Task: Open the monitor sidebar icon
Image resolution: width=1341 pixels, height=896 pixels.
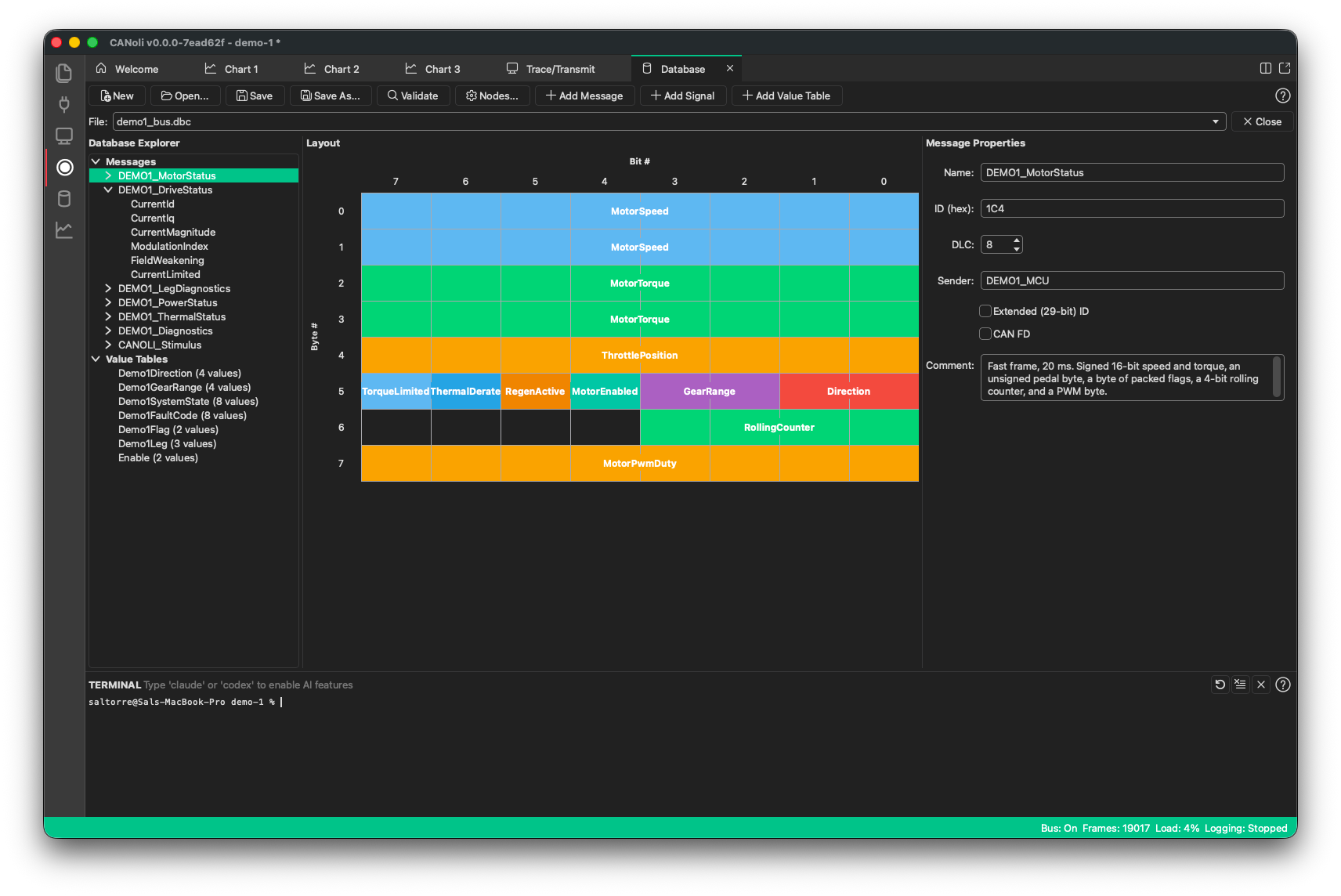Action: click(64, 135)
